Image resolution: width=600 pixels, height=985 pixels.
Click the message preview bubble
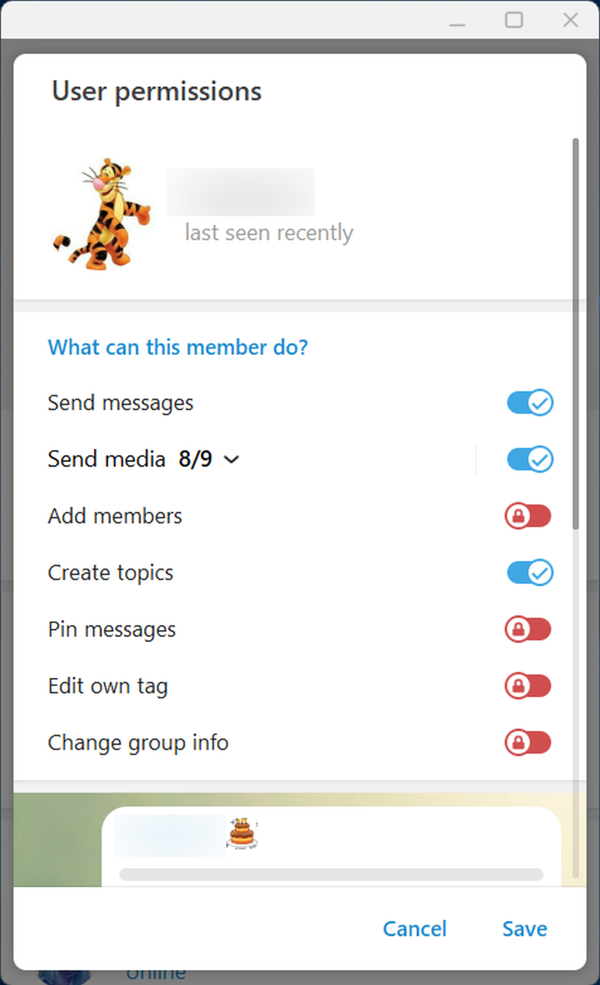click(x=330, y=846)
